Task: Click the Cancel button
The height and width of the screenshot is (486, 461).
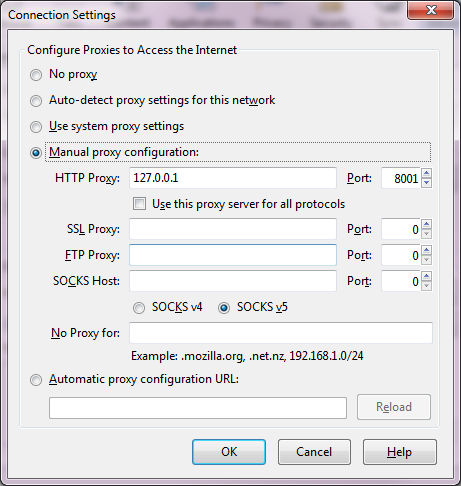Action: (x=314, y=452)
